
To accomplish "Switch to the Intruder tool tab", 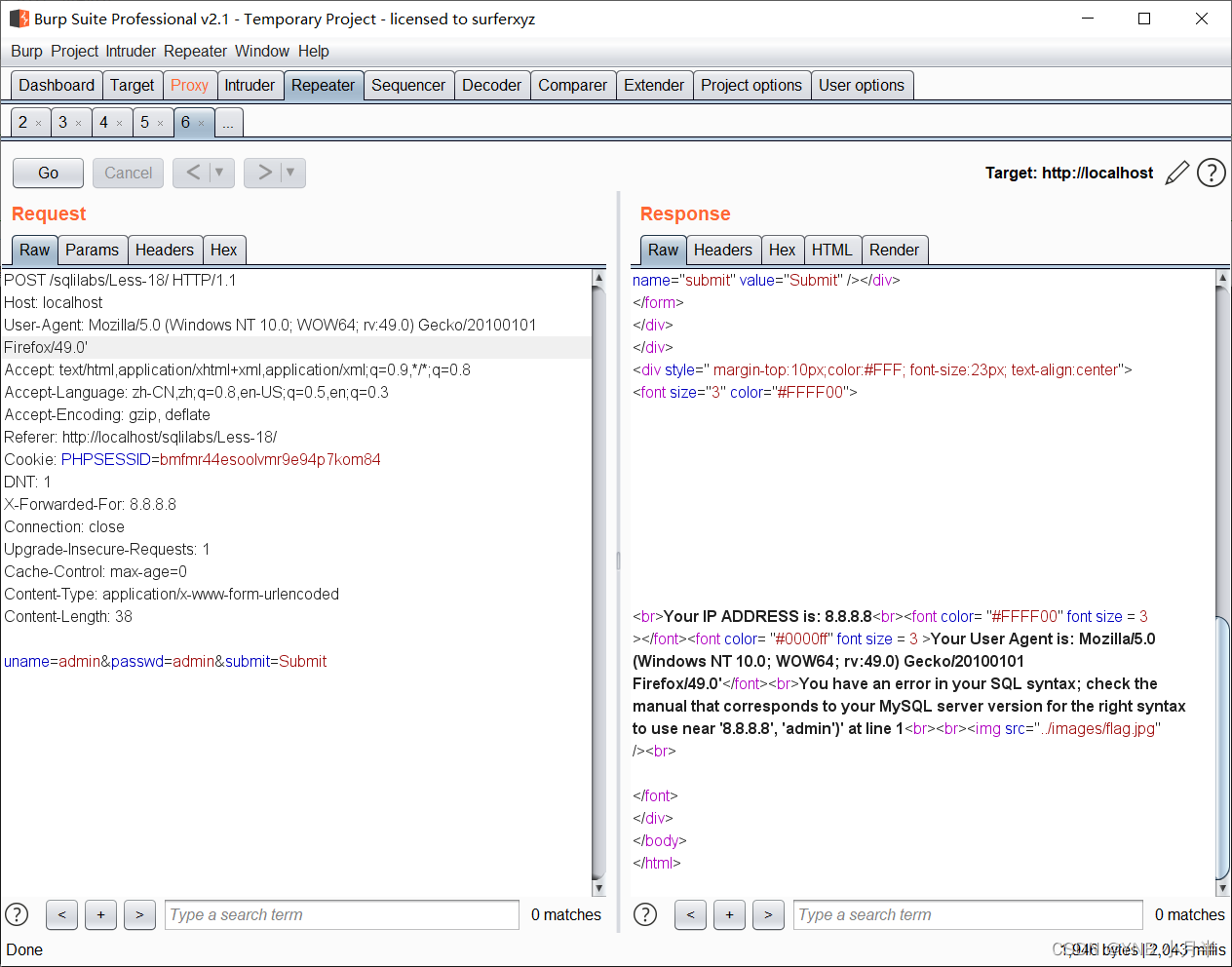I will pos(250,85).
